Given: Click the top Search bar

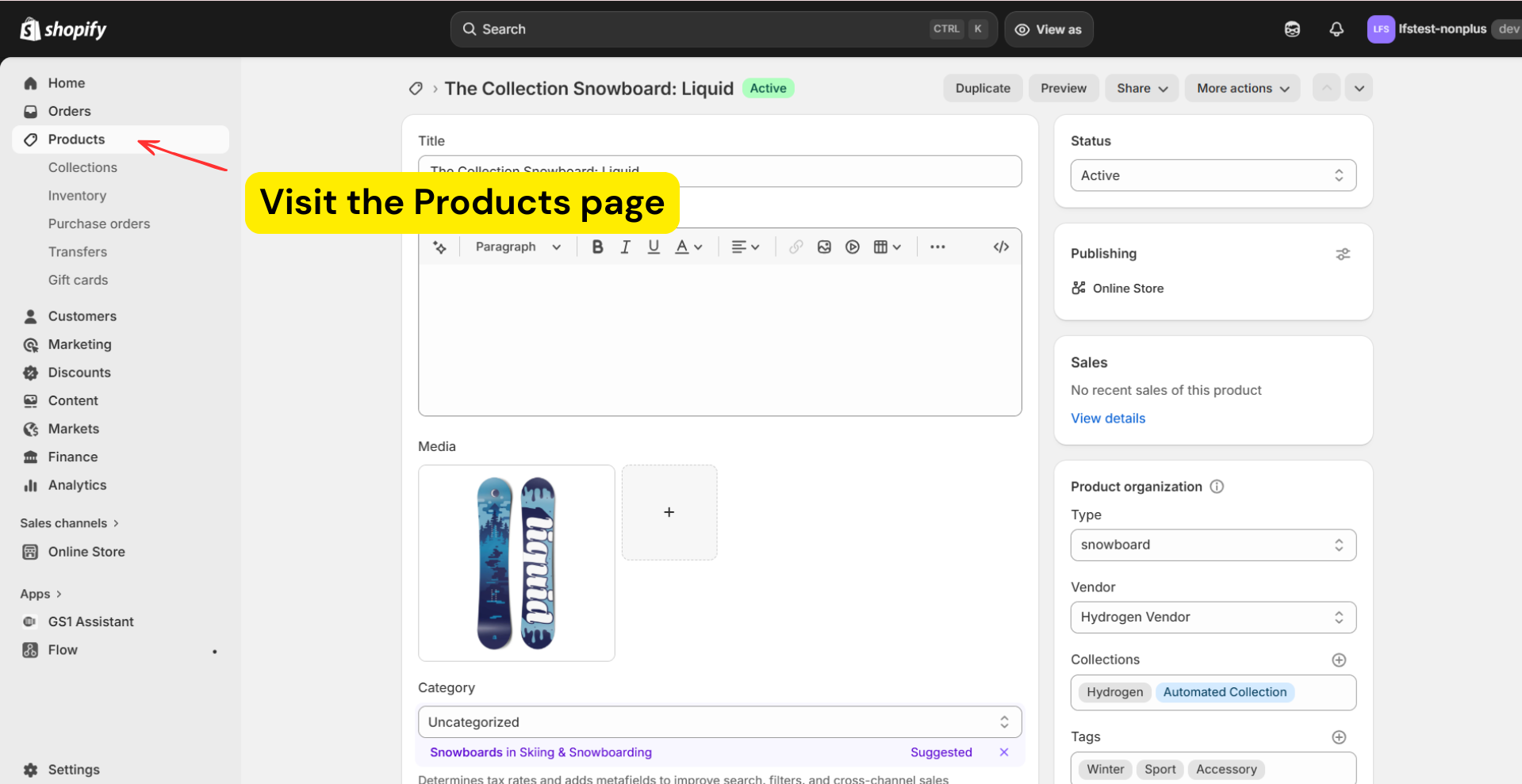Looking at the screenshot, I should point(724,29).
